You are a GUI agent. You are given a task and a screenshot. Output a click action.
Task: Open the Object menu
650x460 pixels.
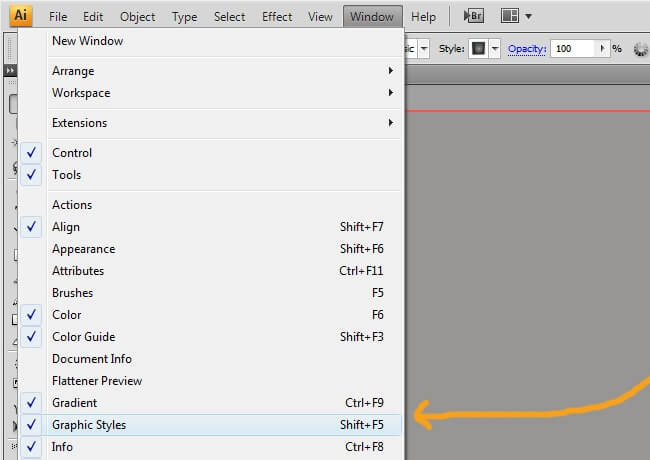pos(137,17)
